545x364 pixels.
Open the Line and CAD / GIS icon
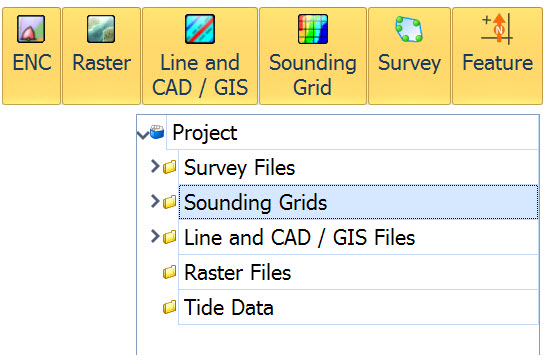pyautogui.click(x=200, y=29)
